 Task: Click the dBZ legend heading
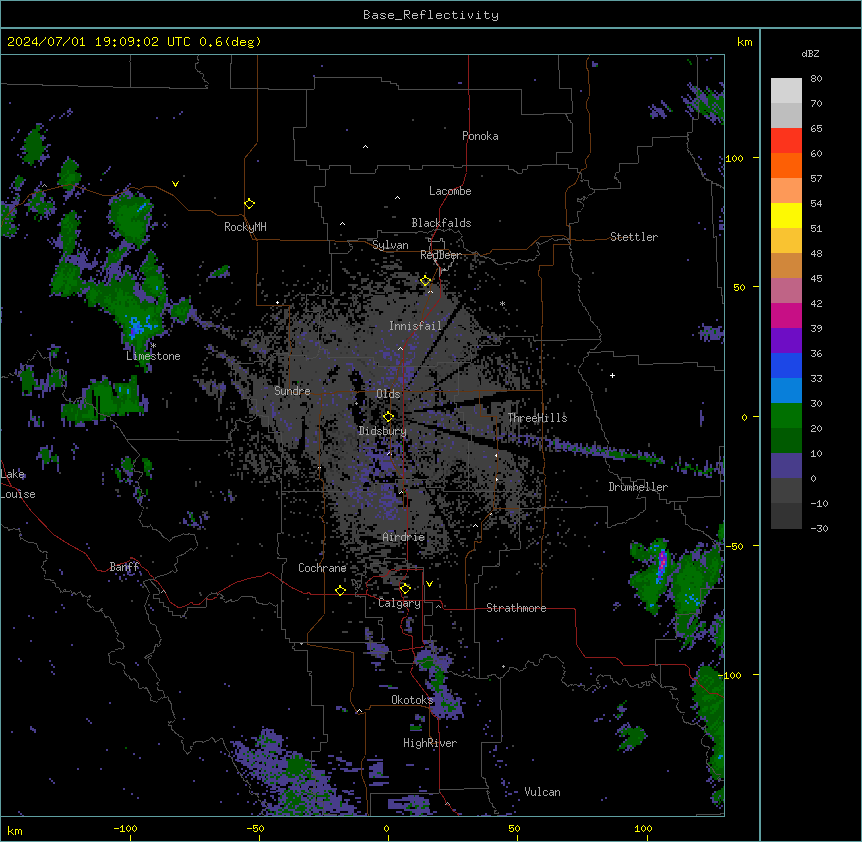(x=810, y=54)
